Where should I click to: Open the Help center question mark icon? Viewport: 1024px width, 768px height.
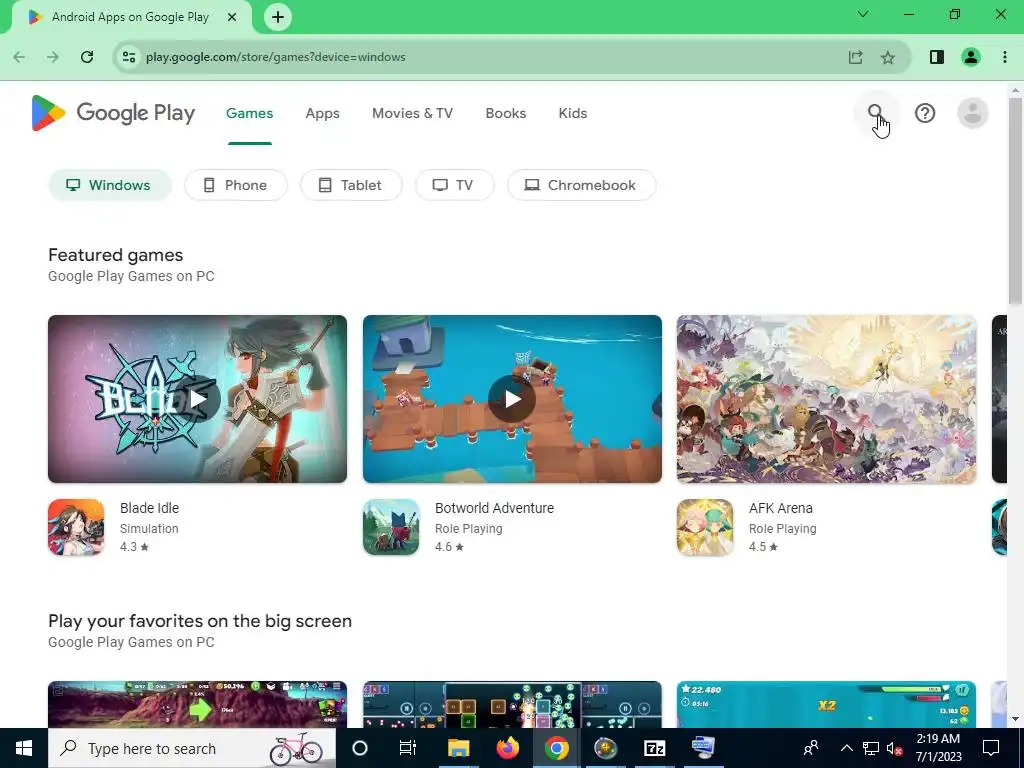(x=925, y=113)
